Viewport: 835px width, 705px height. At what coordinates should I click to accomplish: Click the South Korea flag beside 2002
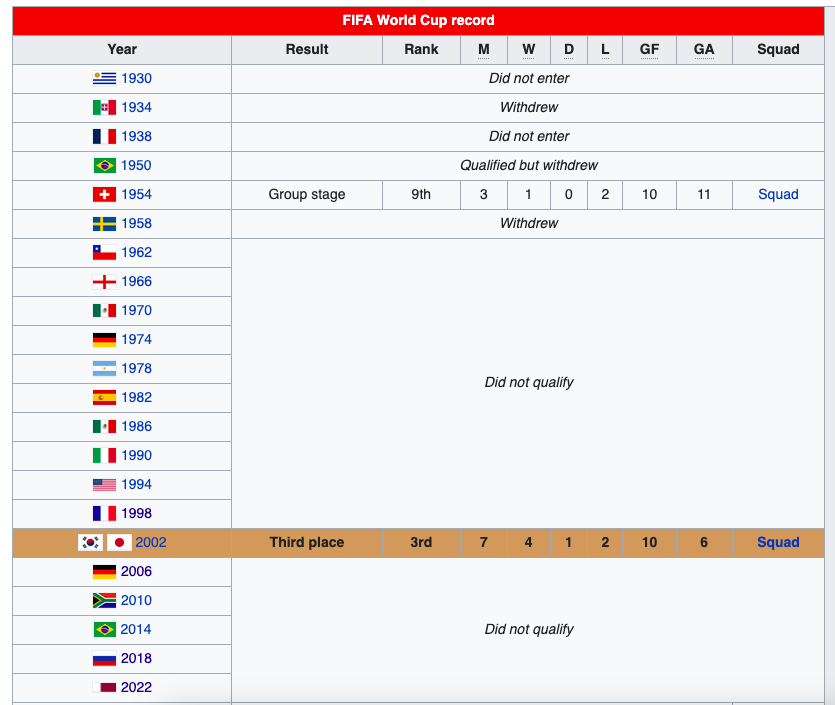coord(91,542)
